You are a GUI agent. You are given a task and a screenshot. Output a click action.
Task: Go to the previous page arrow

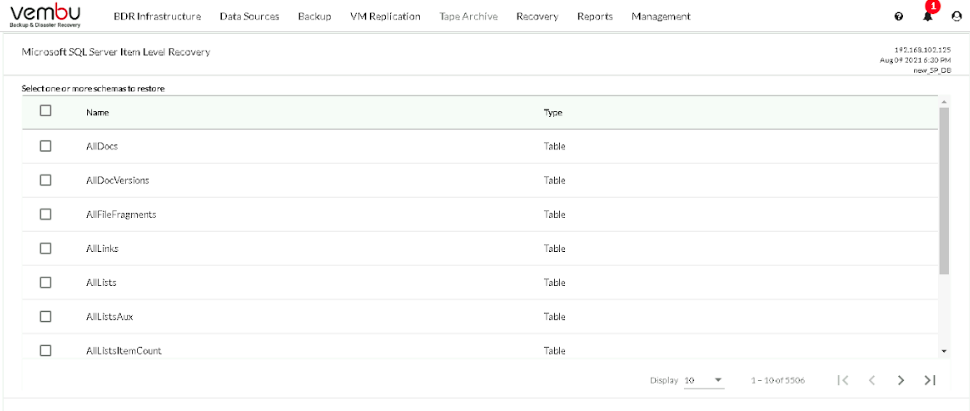coord(872,380)
